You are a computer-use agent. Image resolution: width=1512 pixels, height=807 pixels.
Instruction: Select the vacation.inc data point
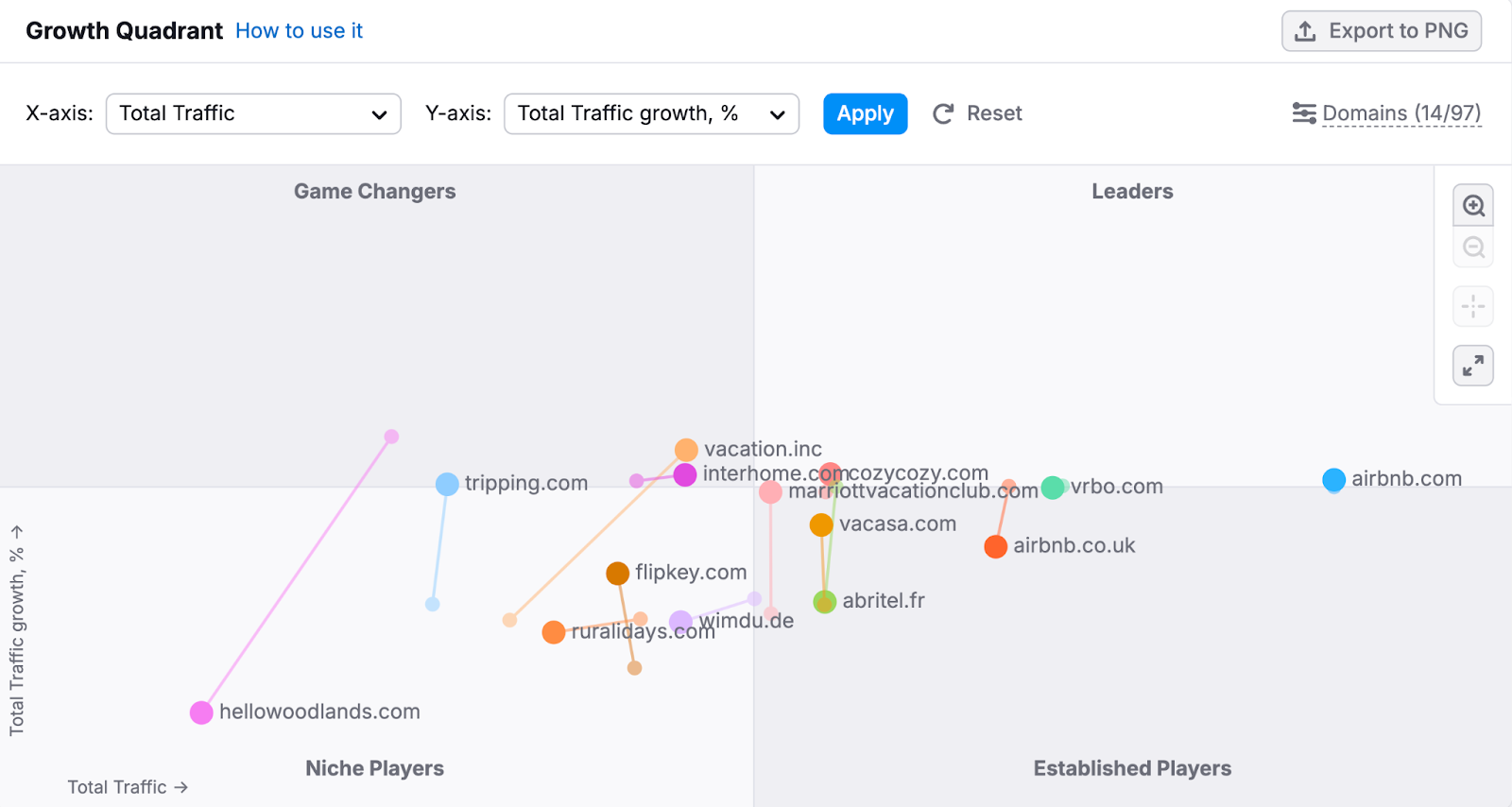[x=686, y=450]
